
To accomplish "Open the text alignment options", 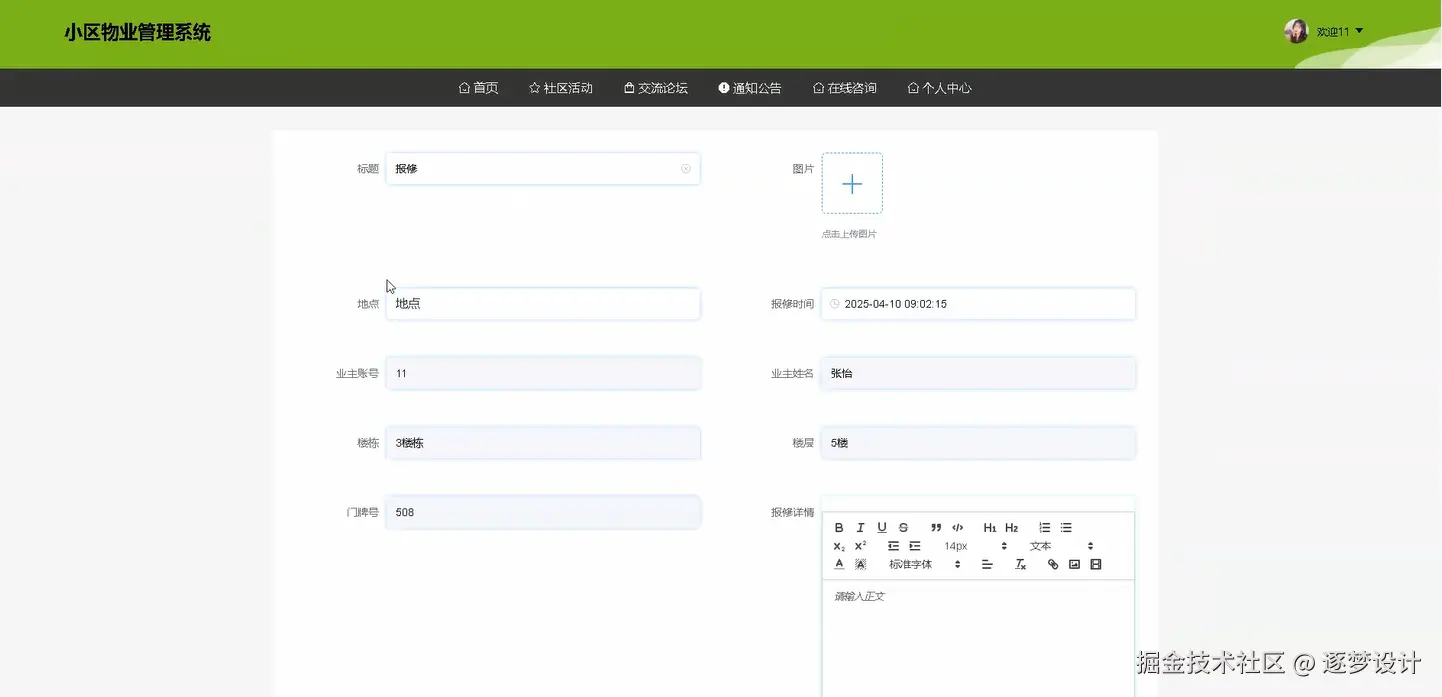I will pyautogui.click(x=987, y=564).
